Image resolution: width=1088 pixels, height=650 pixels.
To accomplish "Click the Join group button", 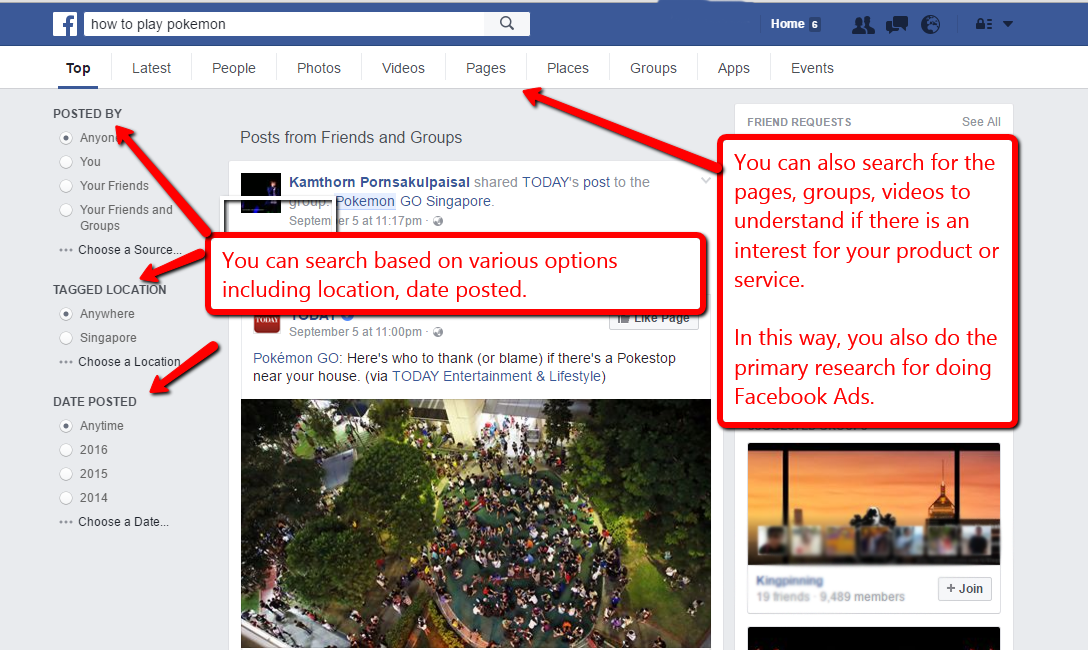I will click(964, 589).
